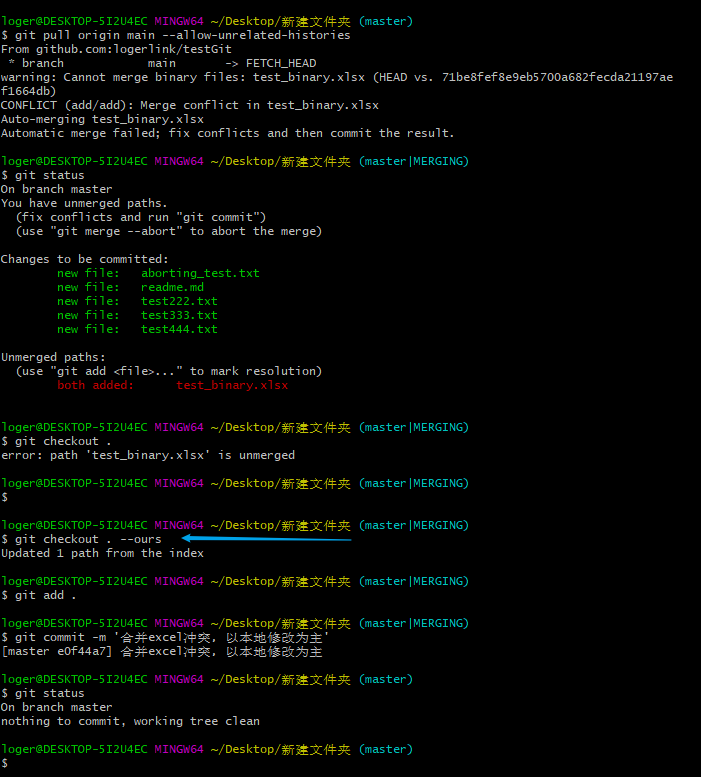The width and height of the screenshot is (701, 777).
Task: Click the '[master e0f44a7]' commit result line
Action: pyautogui.click(x=162, y=651)
